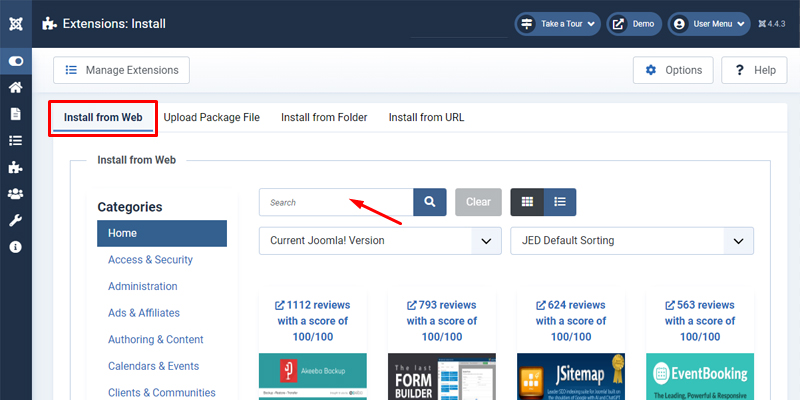Open the Menus list sidebar icon
The image size is (800, 400).
(16, 141)
